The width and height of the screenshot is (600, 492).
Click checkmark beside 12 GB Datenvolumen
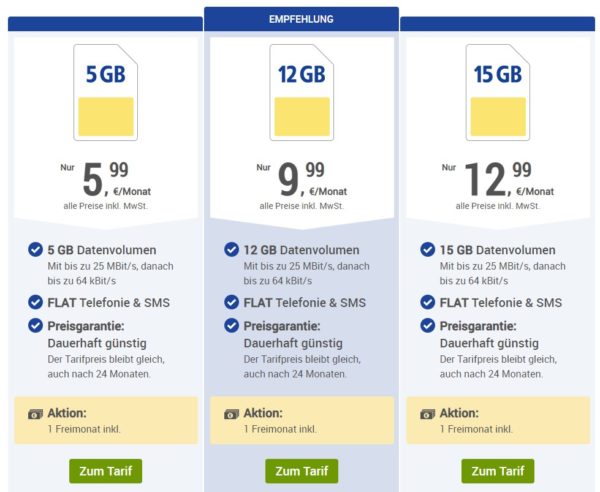231,250
